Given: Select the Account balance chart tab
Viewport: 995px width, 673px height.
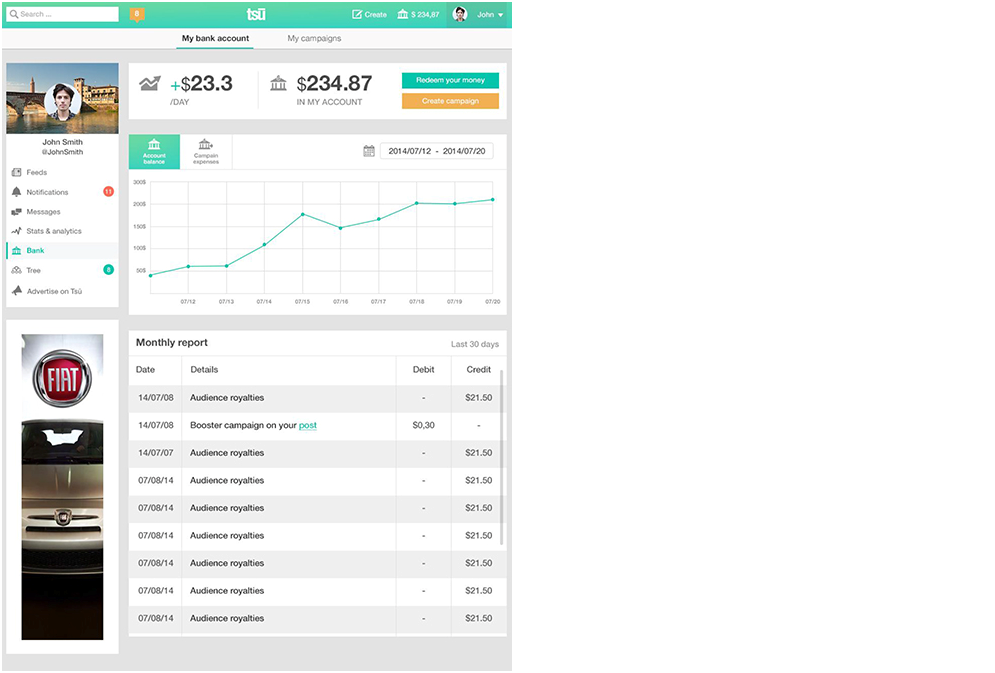Looking at the screenshot, I should [154, 152].
